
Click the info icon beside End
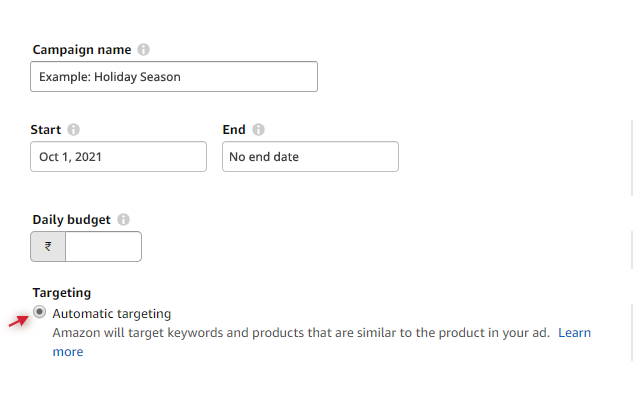pyautogui.click(x=259, y=130)
